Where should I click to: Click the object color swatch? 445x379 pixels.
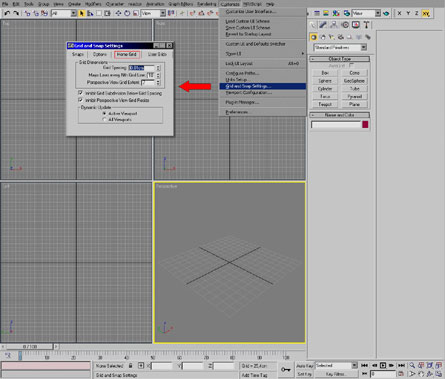pyautogui.click(x=365, y=125)
